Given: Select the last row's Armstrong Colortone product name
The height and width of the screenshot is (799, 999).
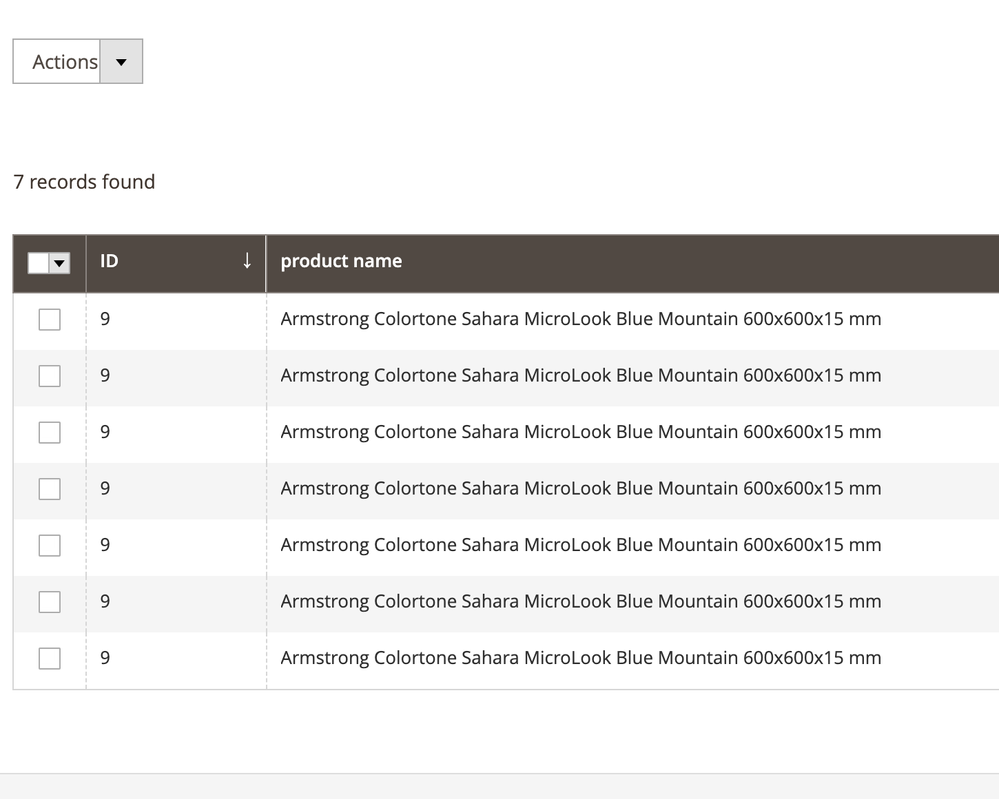Looking at the screenshot, I should [580, 658].
